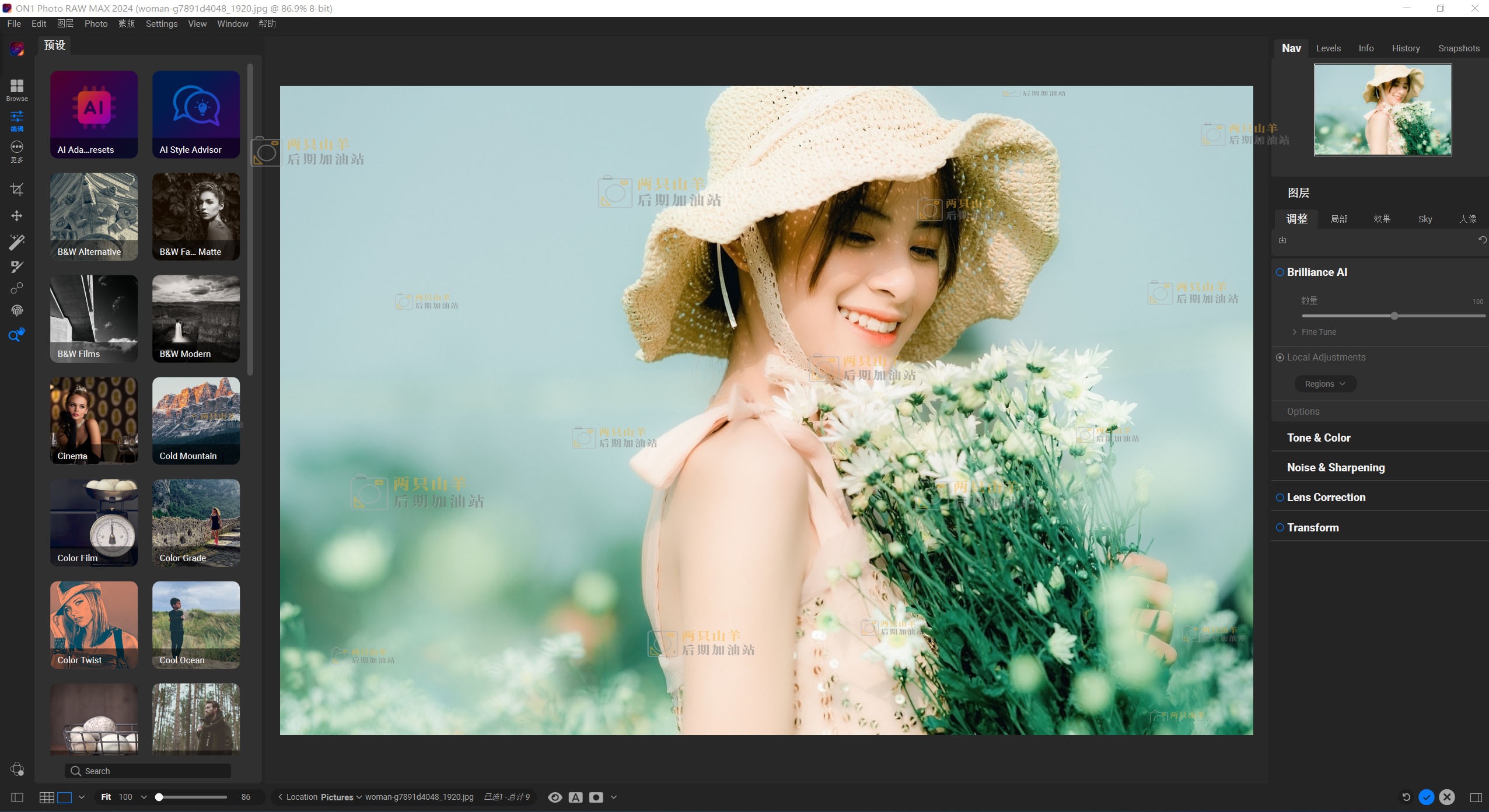Open the Pictures location dropdown
This screenshot has width=1489, height=812.
341,797
